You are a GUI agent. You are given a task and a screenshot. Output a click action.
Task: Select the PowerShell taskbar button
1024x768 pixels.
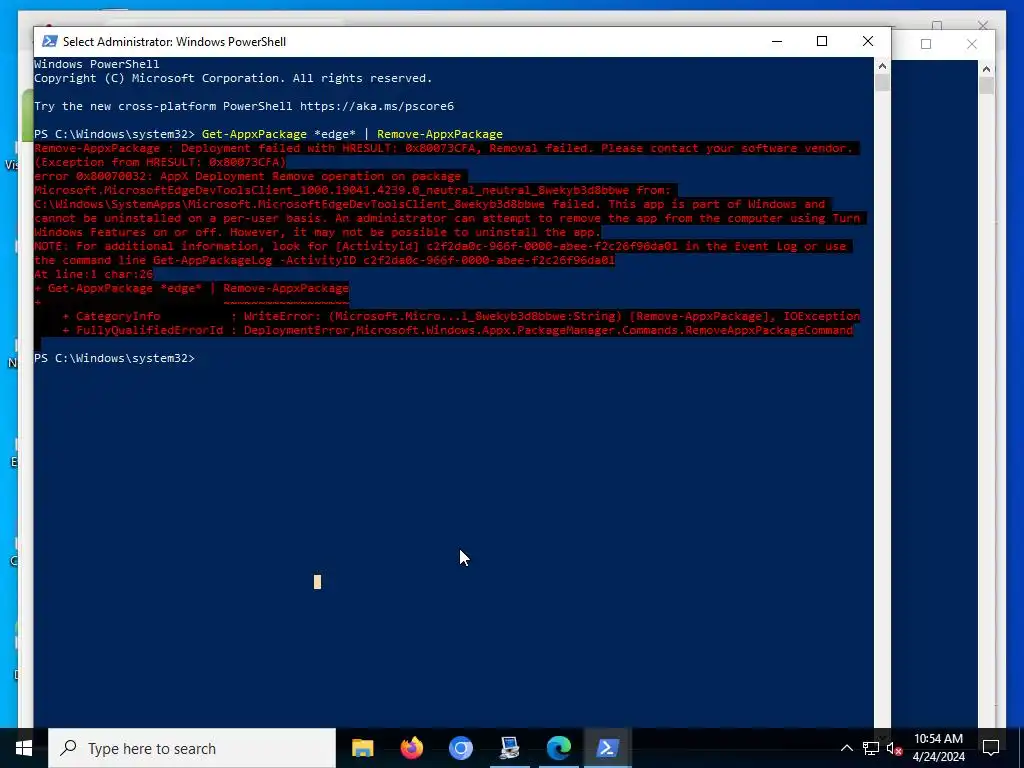point(607,748)
